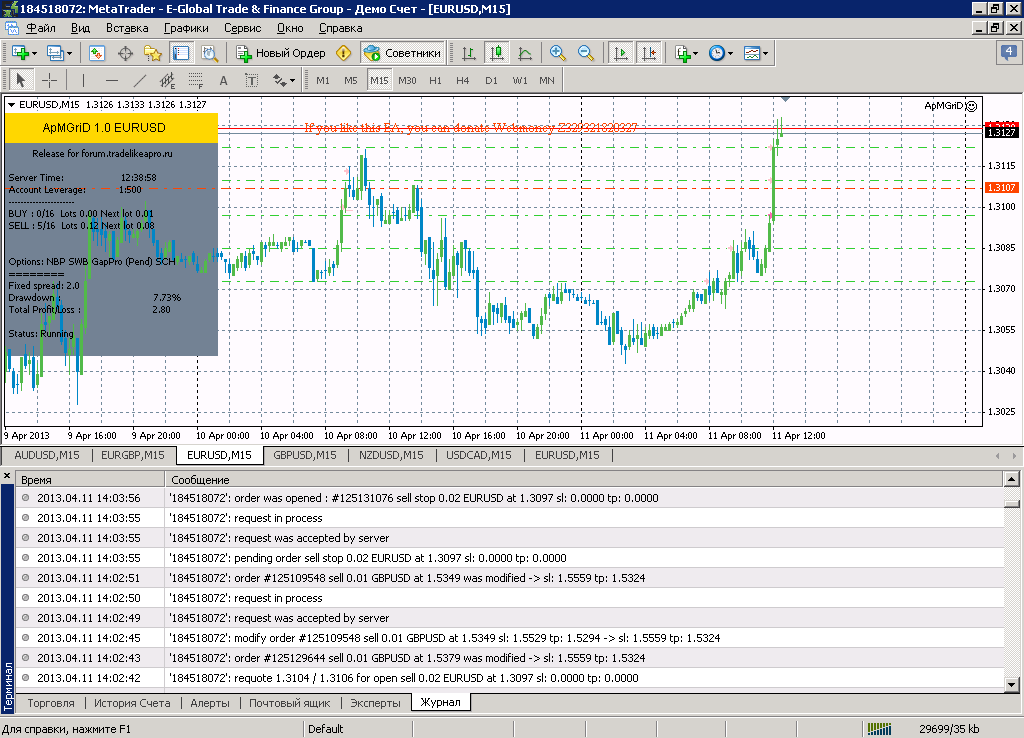Open the Вставка menu
The image size is (1024, 738).
pos(127,28)
